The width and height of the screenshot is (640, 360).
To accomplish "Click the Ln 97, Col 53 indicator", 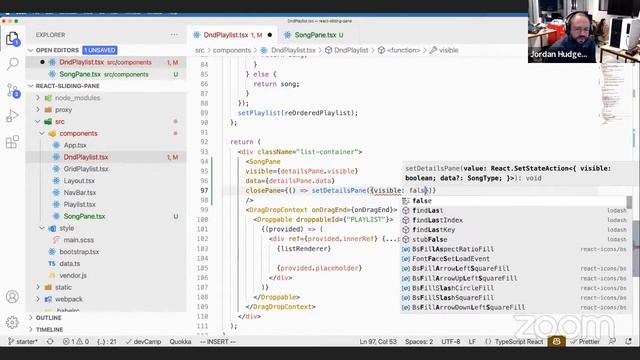I will pos(378,342).
